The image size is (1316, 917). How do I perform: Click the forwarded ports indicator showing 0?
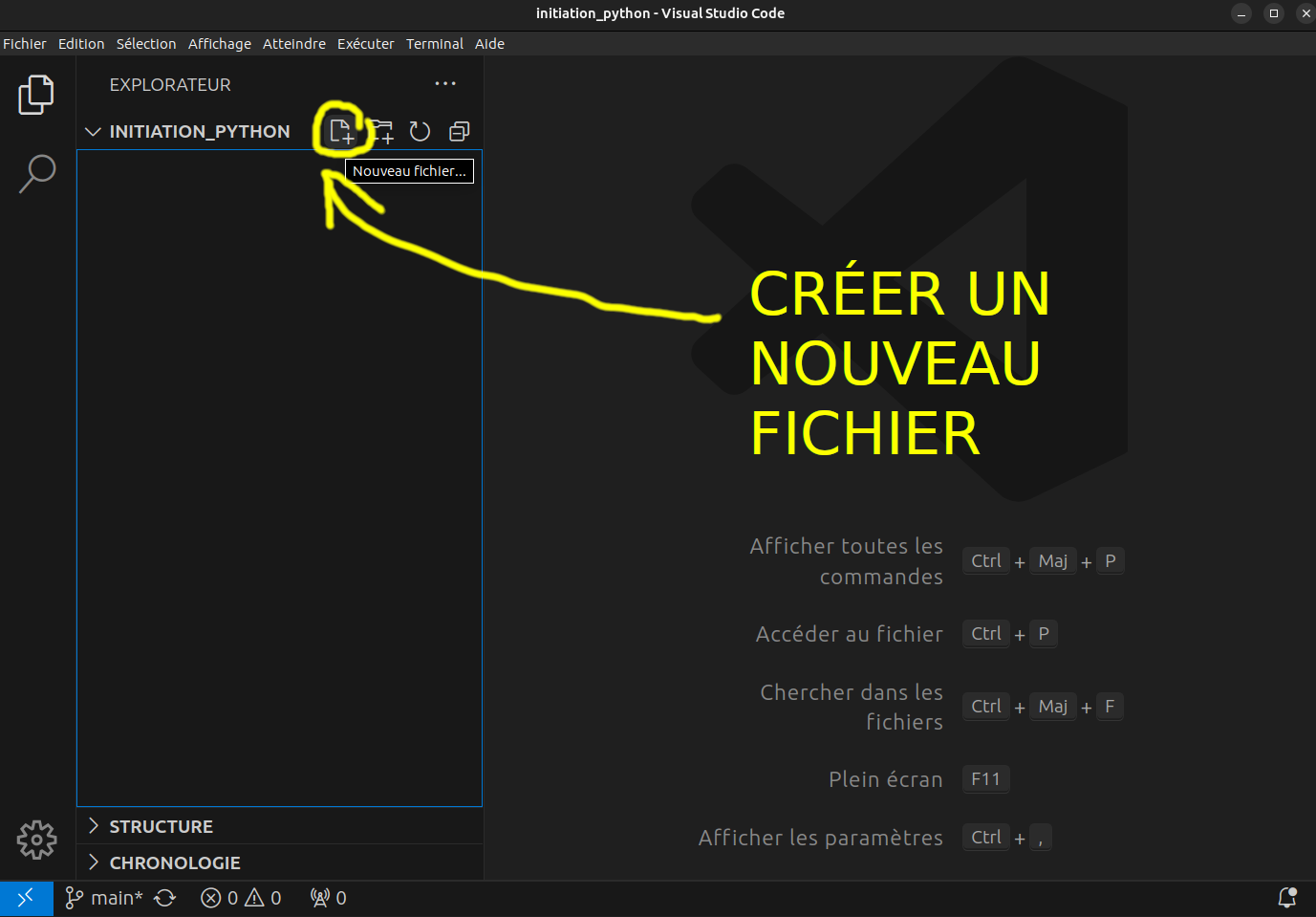(328, 898)
